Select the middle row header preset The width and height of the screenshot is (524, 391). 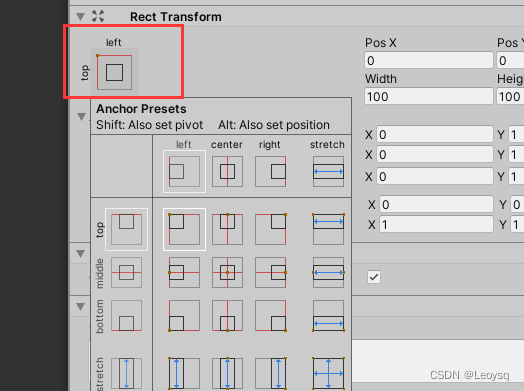[x=126, y=272]
